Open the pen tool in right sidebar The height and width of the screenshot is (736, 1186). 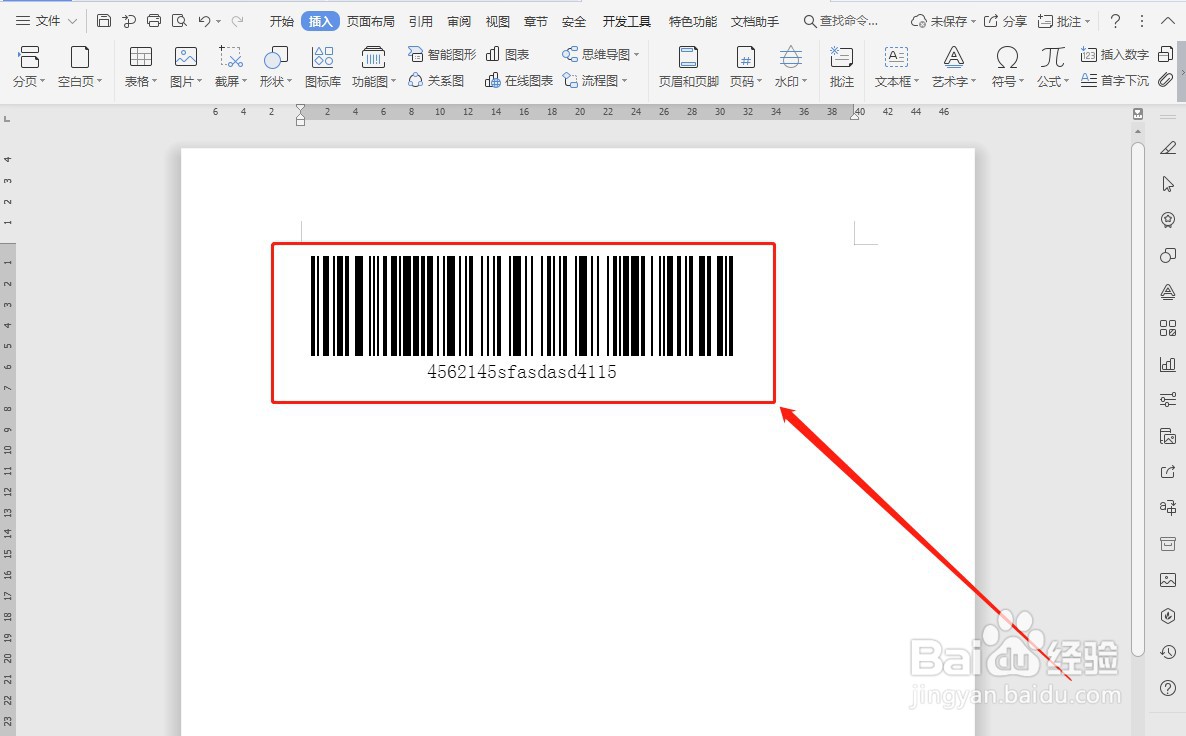pos(1168,148)
